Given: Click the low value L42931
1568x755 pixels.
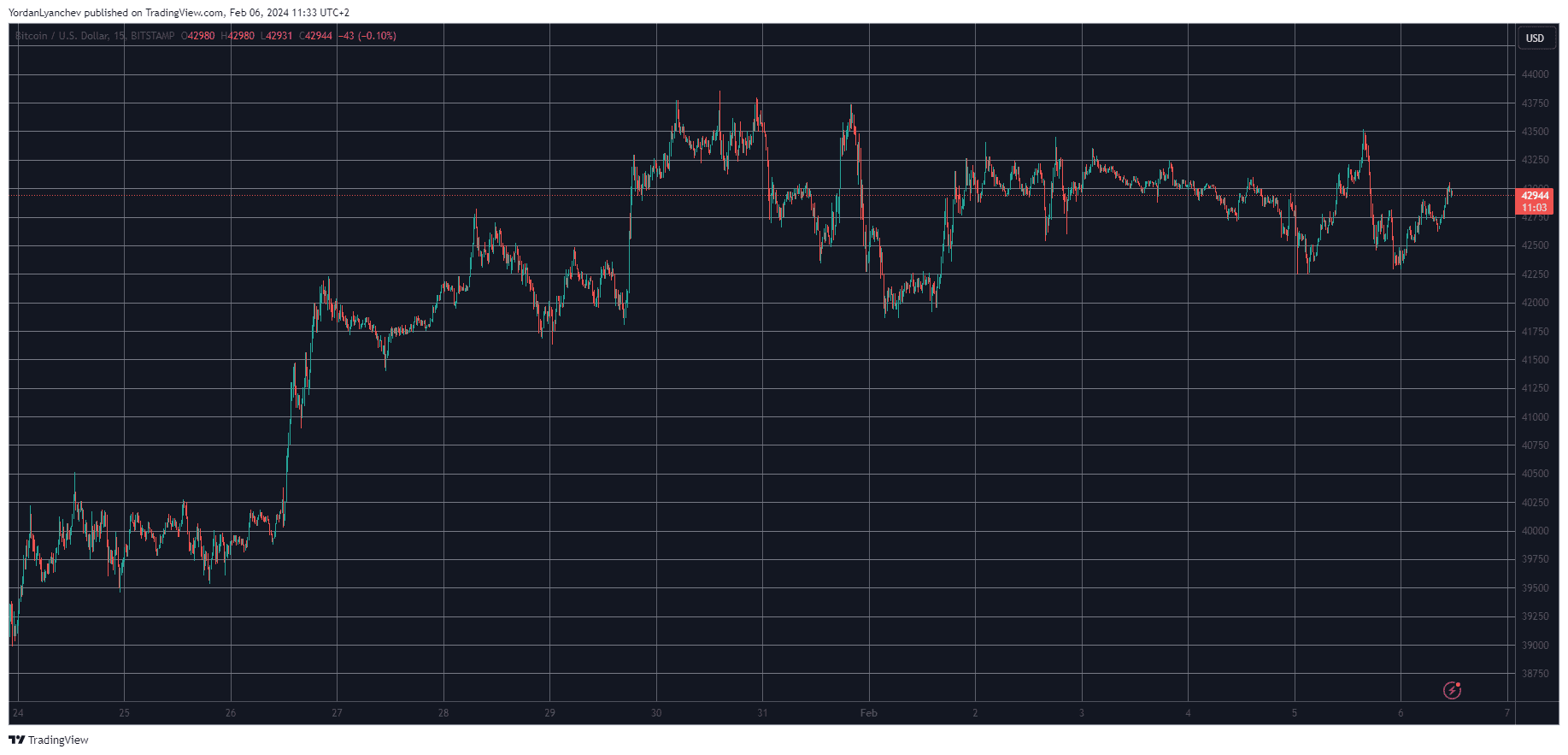Looking at the screenshot, I should pos(277,36).
